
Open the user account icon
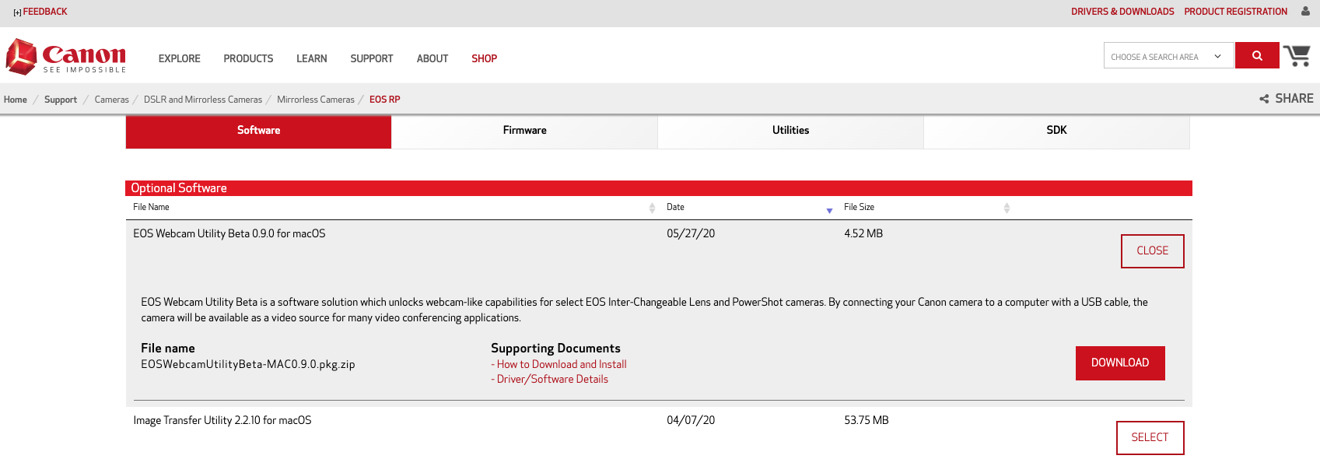tap(1306, 11)
